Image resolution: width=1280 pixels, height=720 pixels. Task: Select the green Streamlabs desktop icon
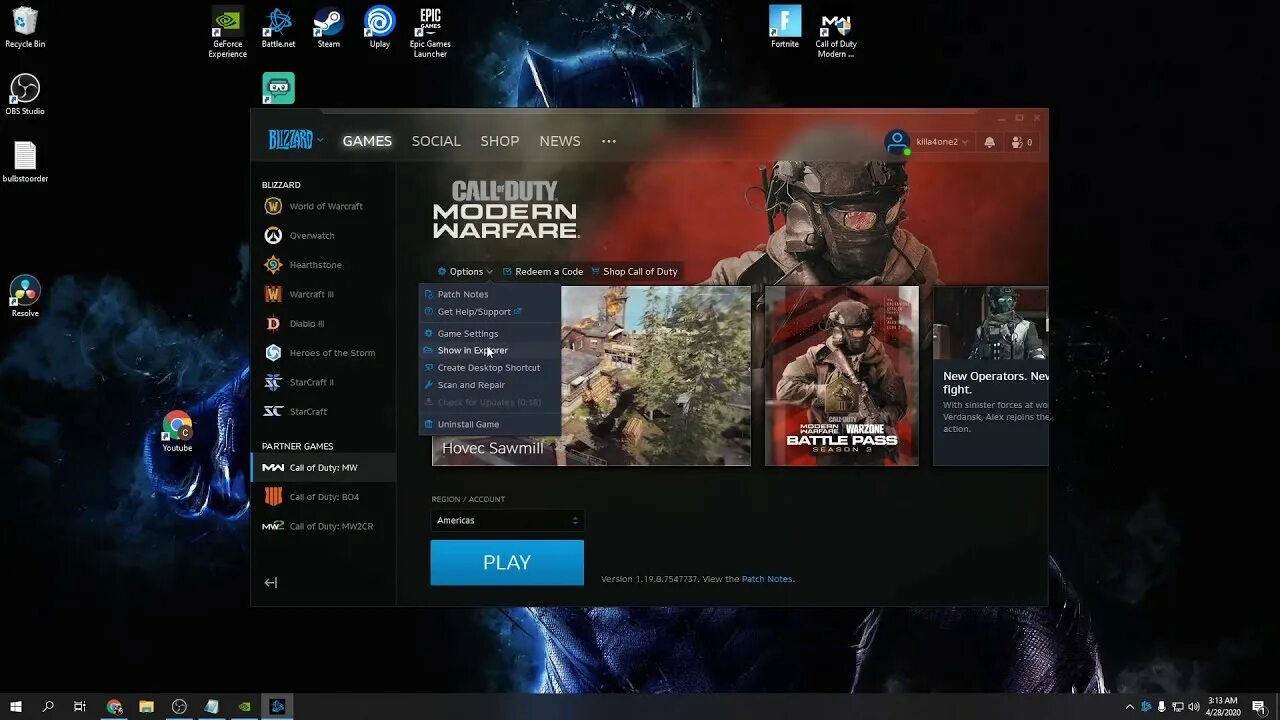[278, 88]
